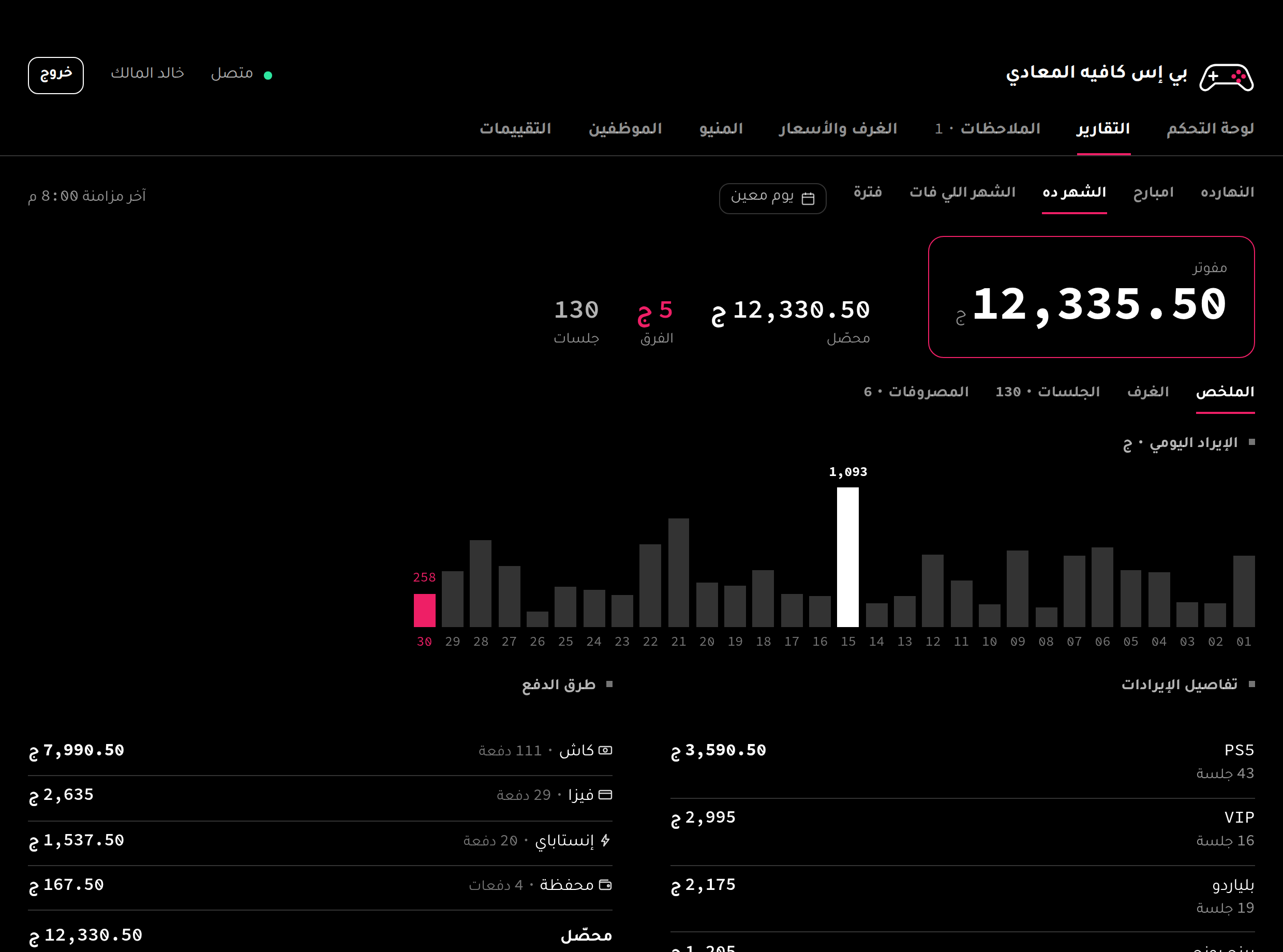Open the الملاحظات tab
The image size is (1283, 952).
pos(988,128)
